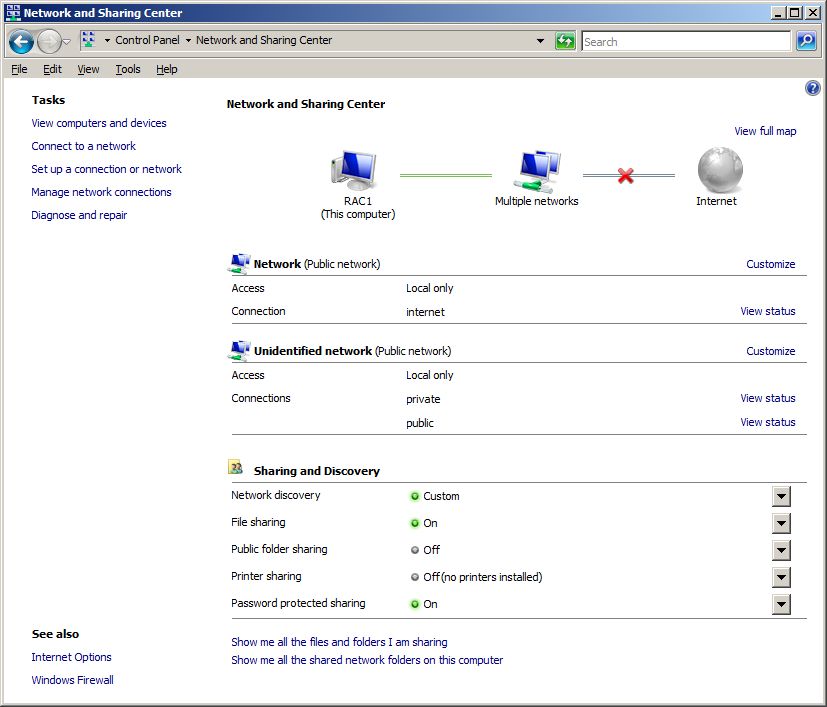The height and width of the screenshot is (707, 827).
Task: Click the Control Panel icon in address bar
Action: tap(89, 40)
